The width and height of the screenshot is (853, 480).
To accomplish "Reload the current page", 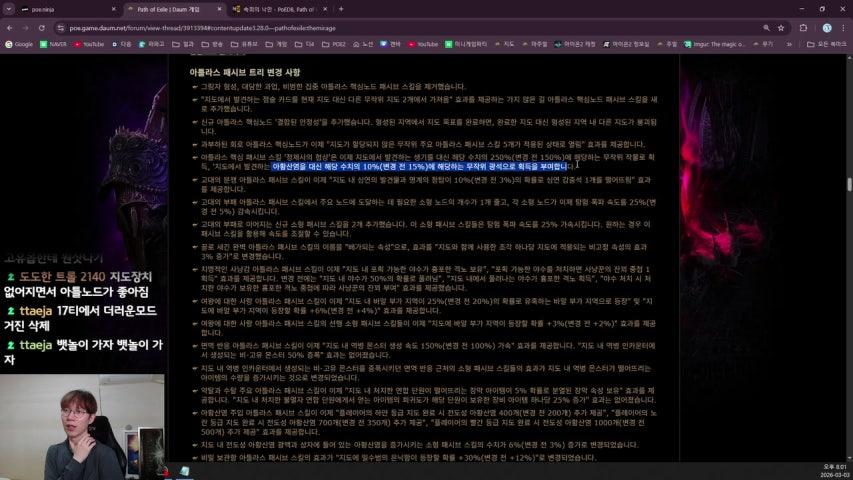I will (x=43, y=28).
